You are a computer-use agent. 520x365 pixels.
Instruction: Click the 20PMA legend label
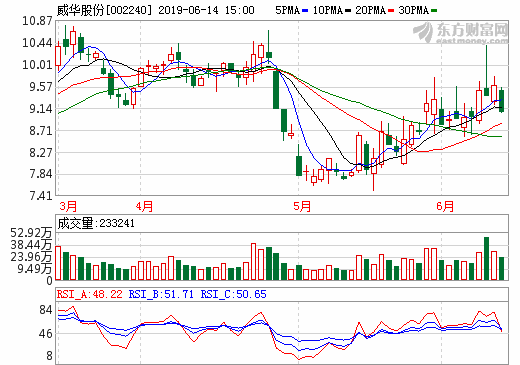(x=370, y=11)
